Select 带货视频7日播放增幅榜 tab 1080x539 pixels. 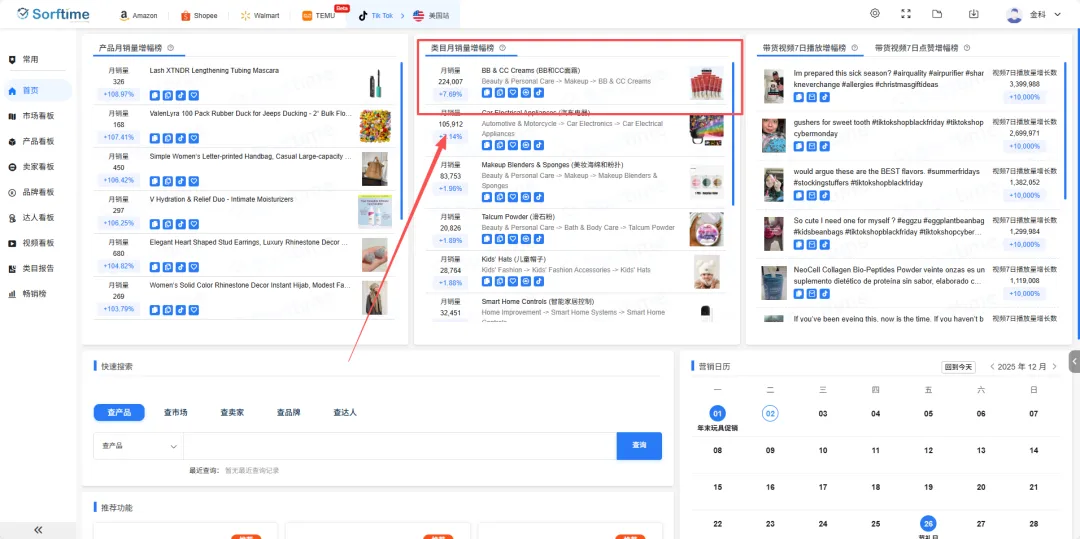804,48
